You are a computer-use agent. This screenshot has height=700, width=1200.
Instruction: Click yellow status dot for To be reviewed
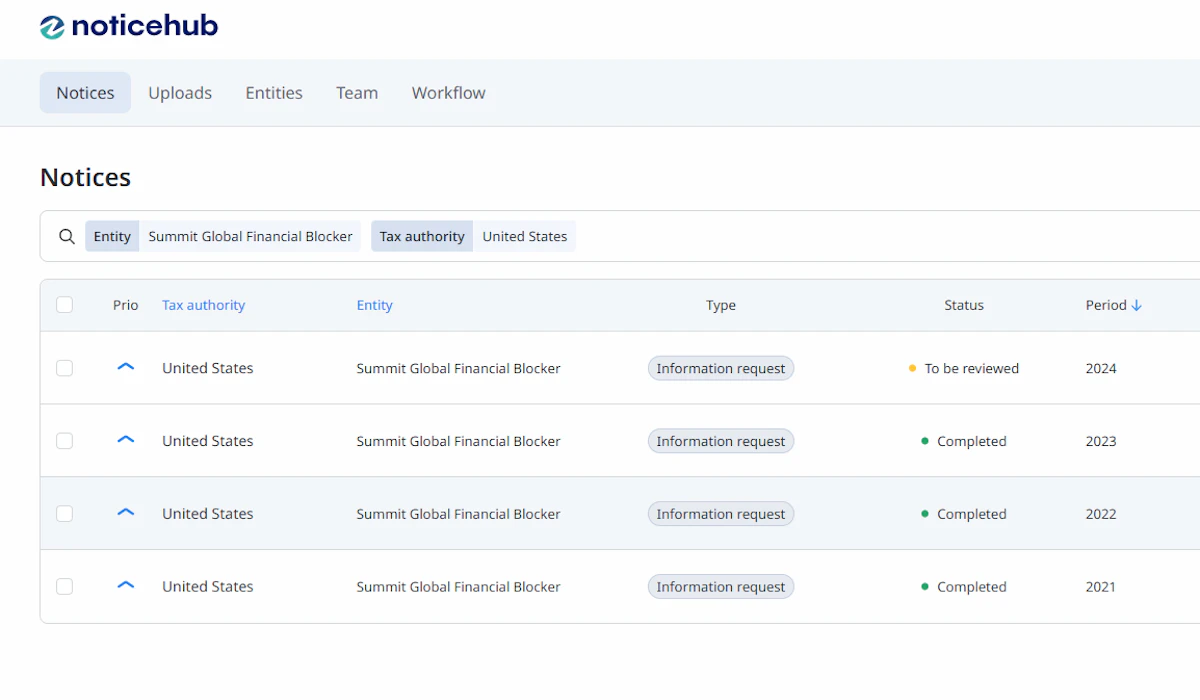[912, 369]
